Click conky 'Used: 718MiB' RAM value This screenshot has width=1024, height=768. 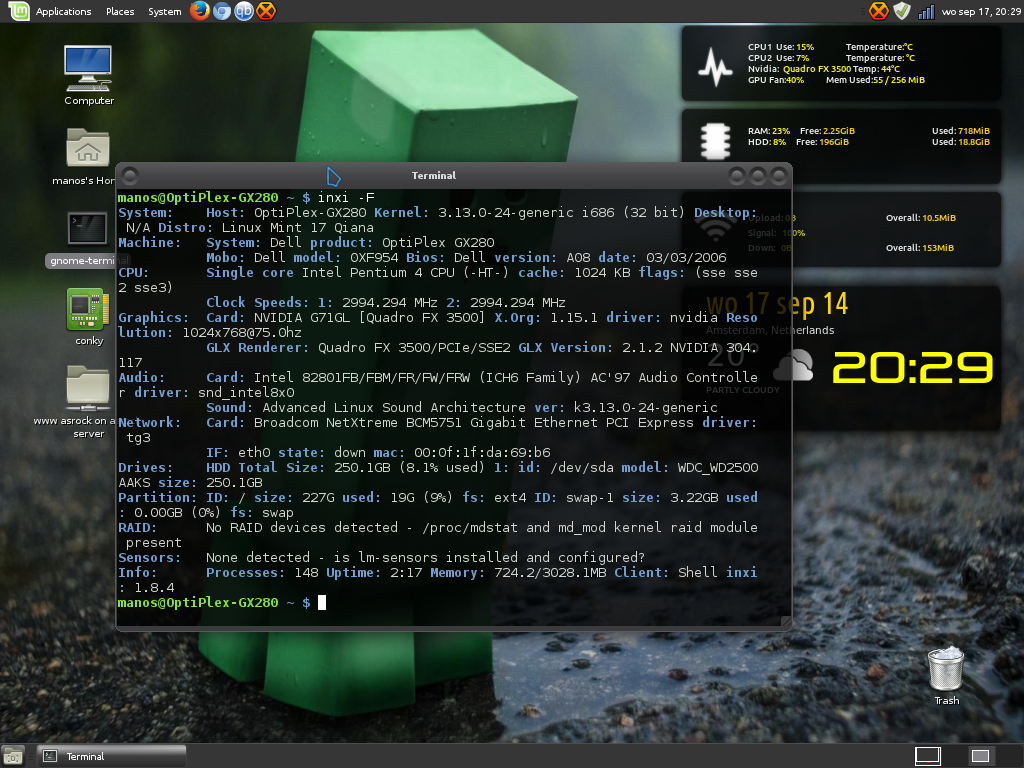point(961,131)
